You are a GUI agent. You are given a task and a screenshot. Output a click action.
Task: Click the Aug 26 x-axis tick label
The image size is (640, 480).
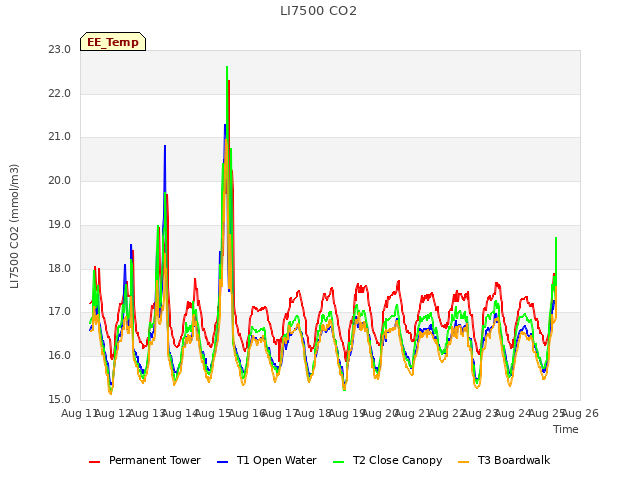click(x=580, y=413)
